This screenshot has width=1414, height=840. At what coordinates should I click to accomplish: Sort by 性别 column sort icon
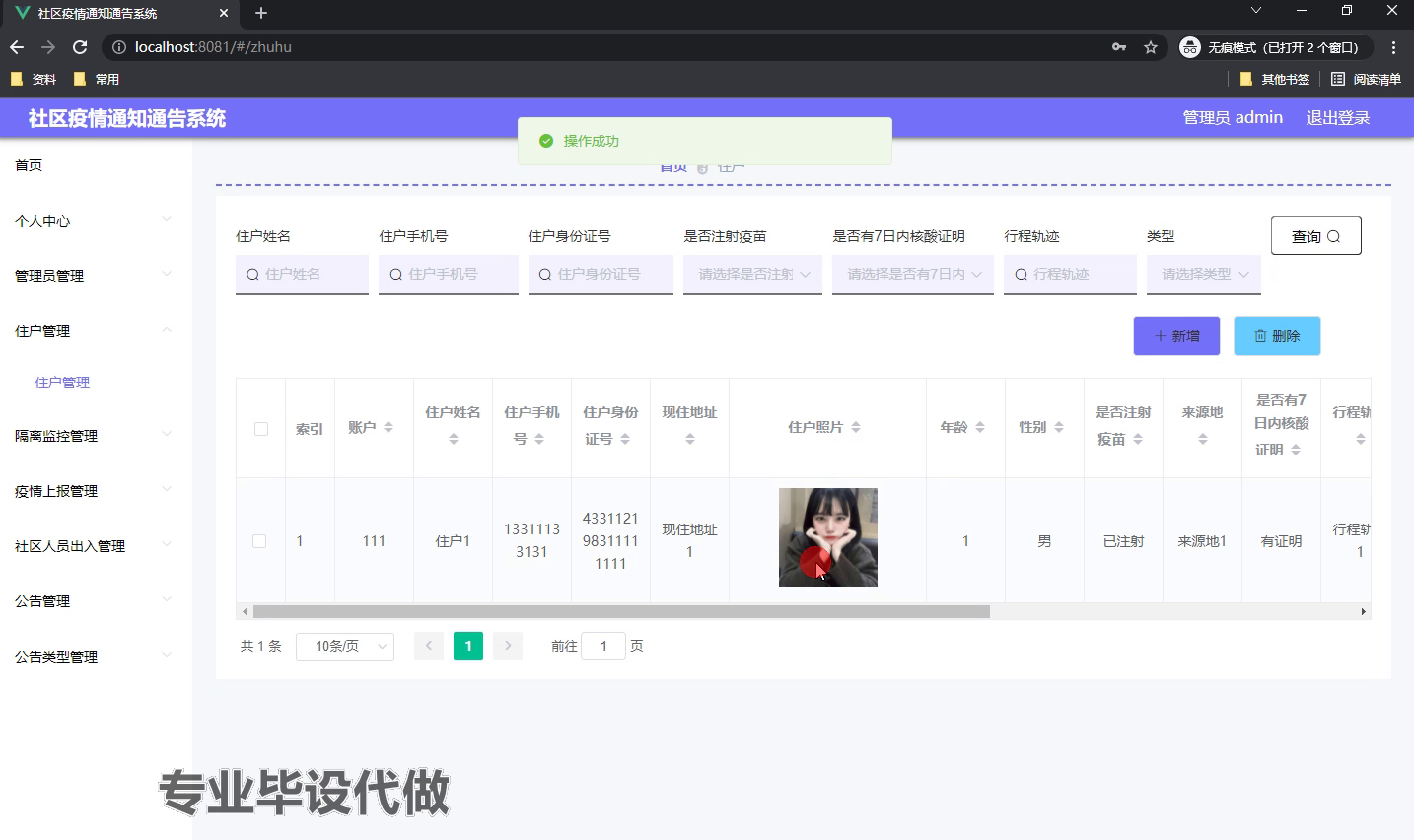1059,427
